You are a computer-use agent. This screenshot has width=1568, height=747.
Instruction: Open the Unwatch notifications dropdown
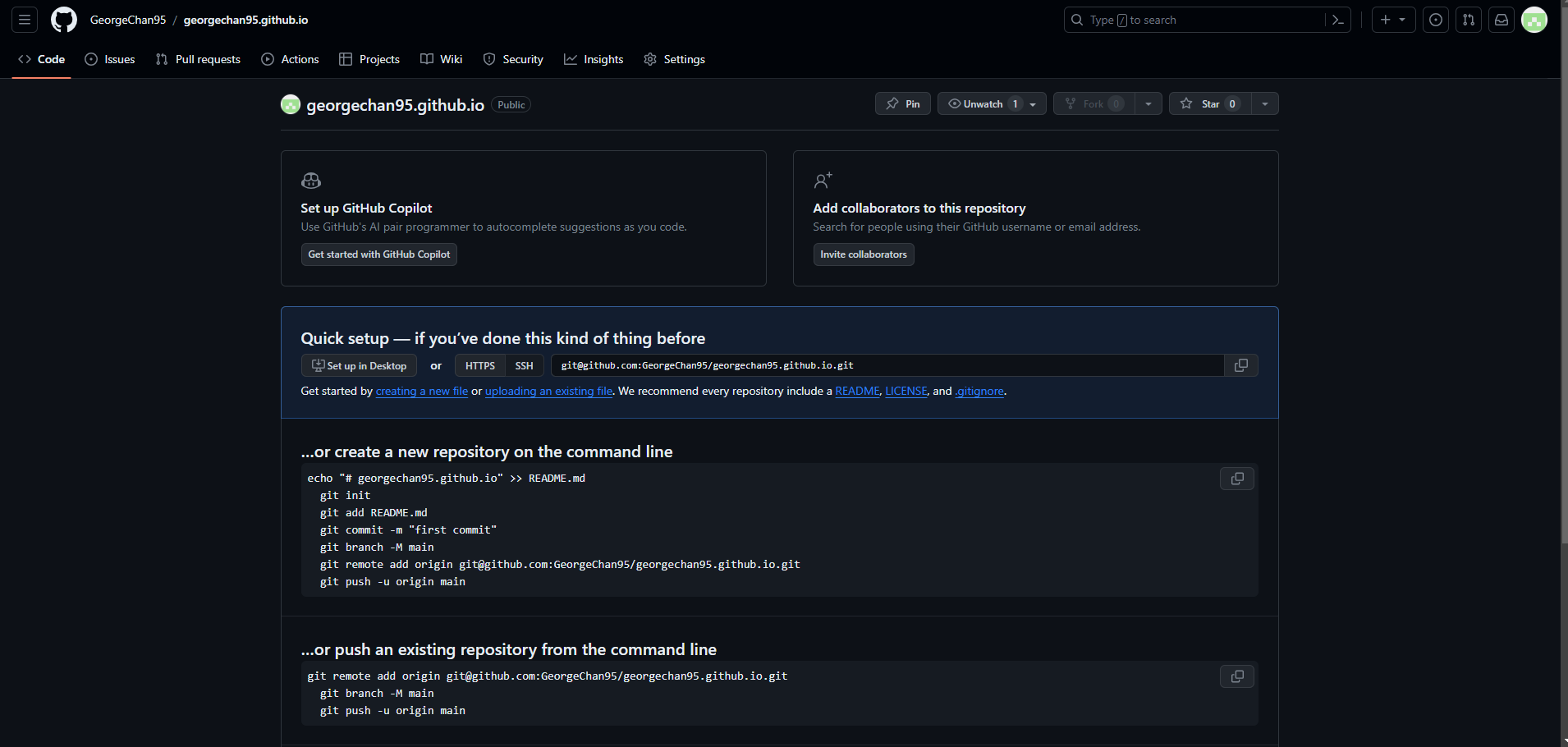[992, 103]
